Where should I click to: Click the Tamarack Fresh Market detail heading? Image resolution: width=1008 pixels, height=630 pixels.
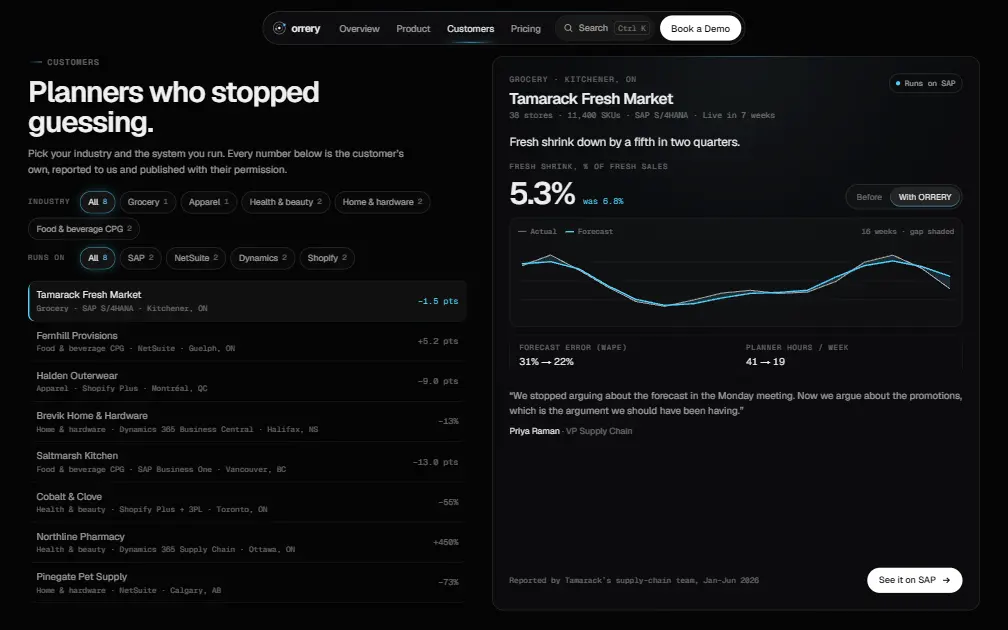[x=591, y=98]
